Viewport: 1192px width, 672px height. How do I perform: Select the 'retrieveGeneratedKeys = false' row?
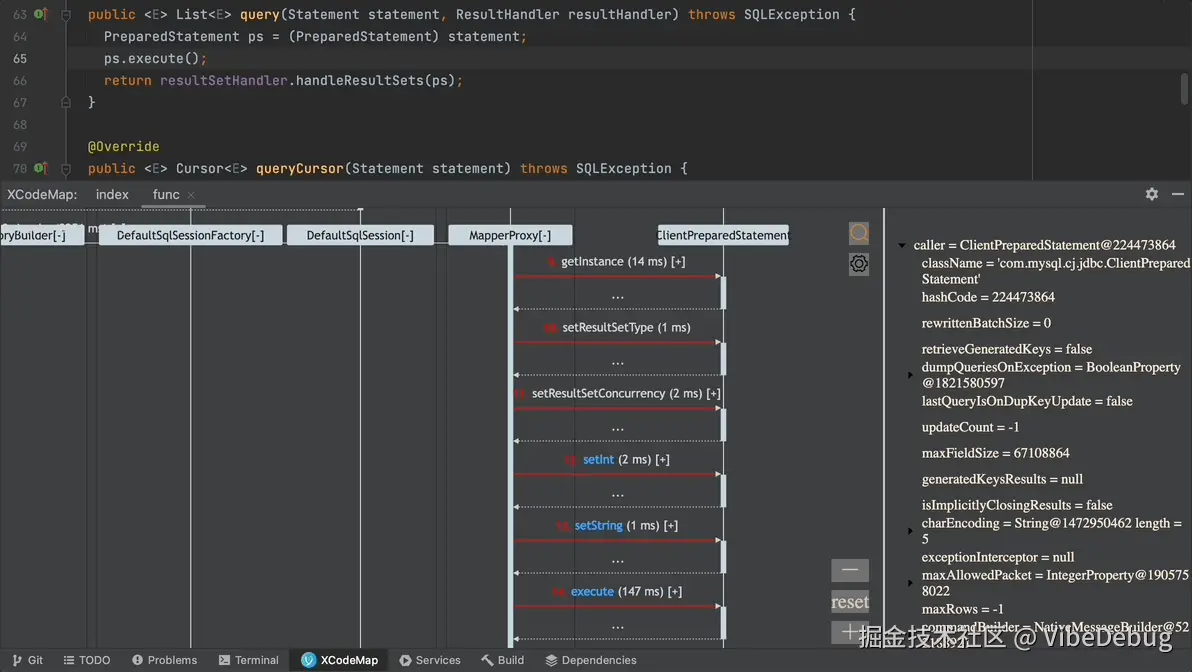tap(1007, 349)
